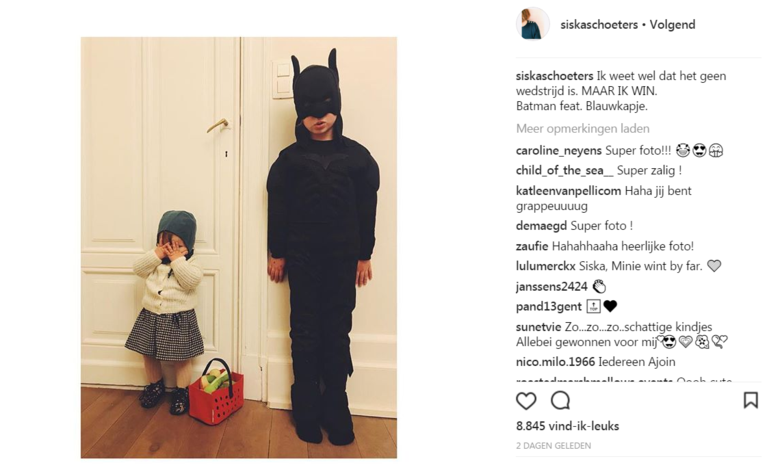
Task: View the 8.845 vind-ik-leuks list
Action: tap(567, 426)
